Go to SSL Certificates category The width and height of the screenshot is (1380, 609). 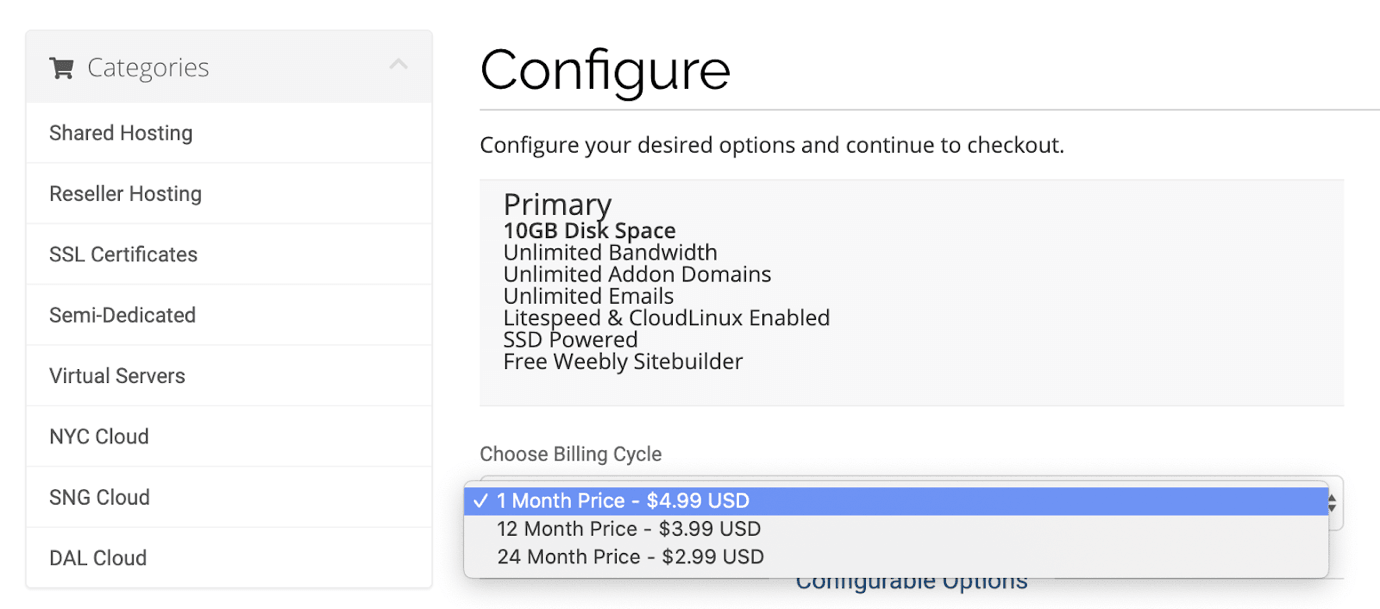pyautogui.click(x=229, y=255)
